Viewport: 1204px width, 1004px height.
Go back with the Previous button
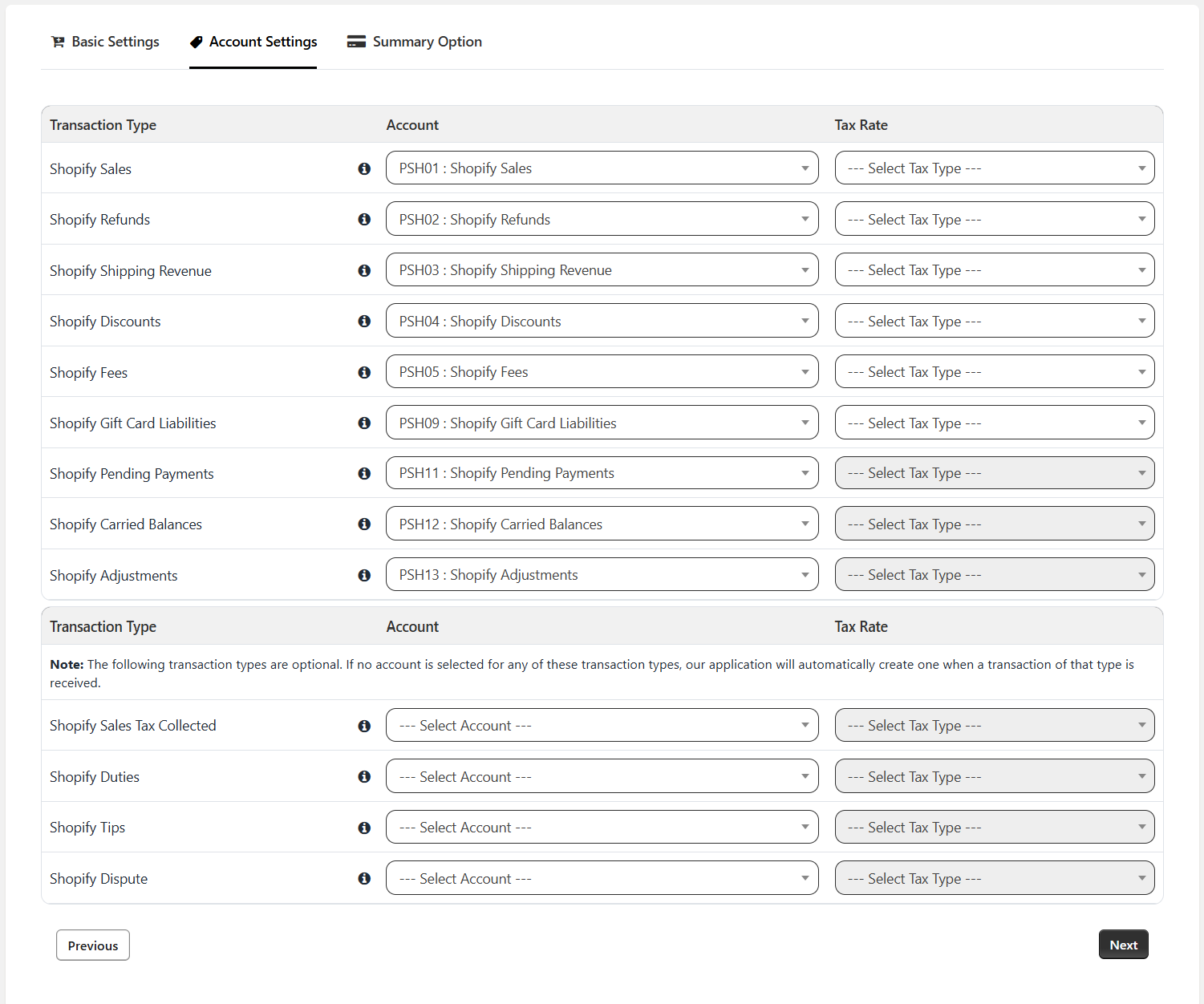[93, 945]
